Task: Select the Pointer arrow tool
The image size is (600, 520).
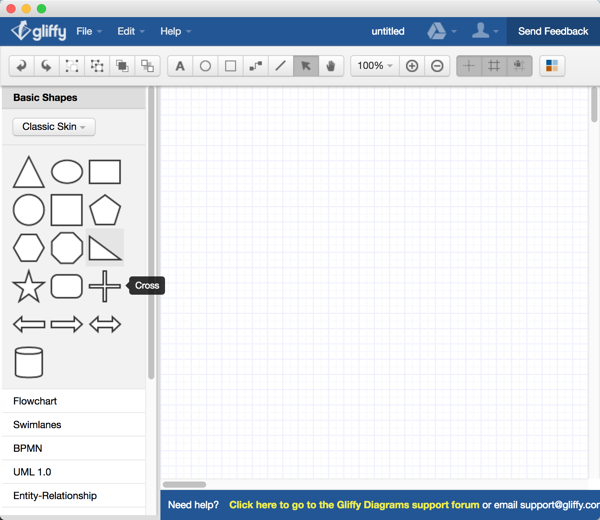Action: 306,66
